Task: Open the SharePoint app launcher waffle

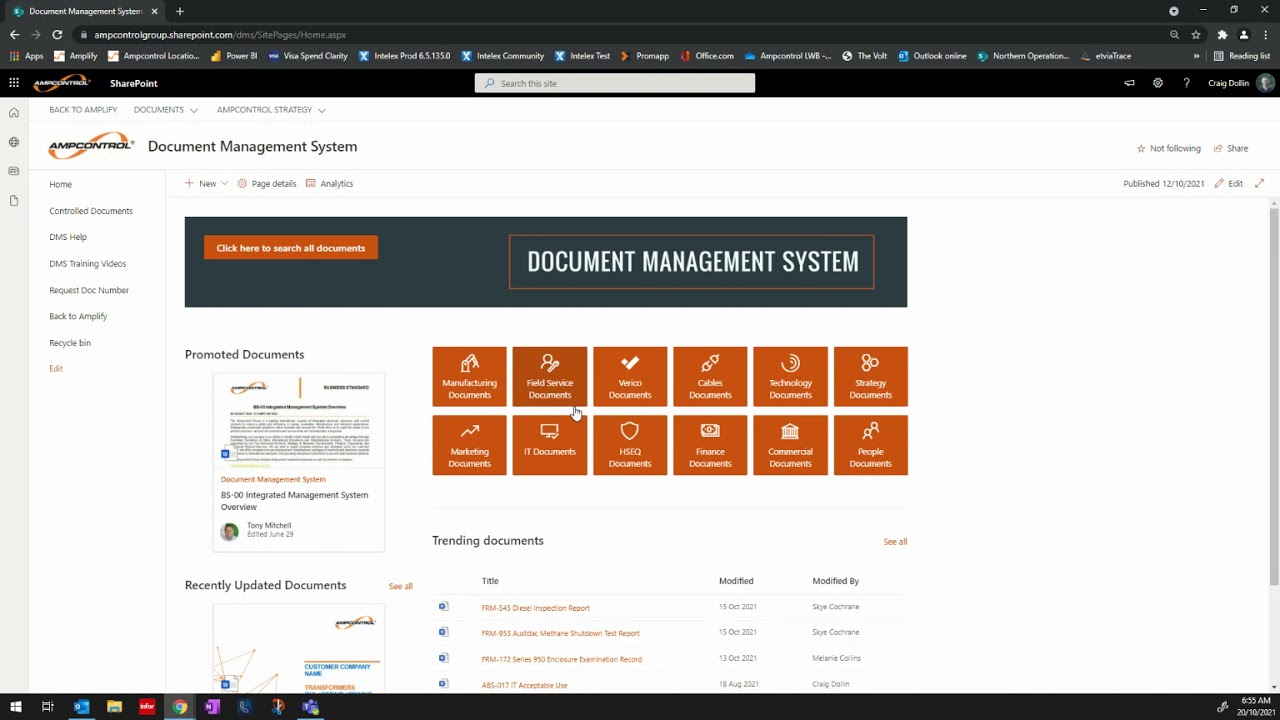Action: [x=14, y=83]
